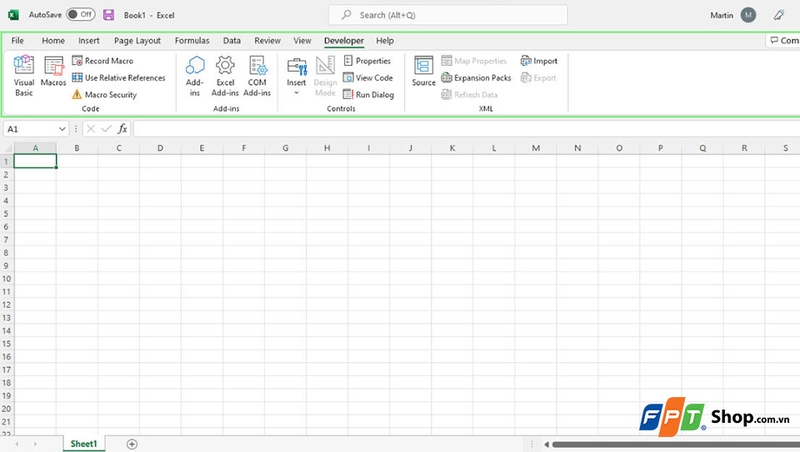This screenshot has height=452, width=800.
Task: Start Record Macro
Action: point(103,61)
